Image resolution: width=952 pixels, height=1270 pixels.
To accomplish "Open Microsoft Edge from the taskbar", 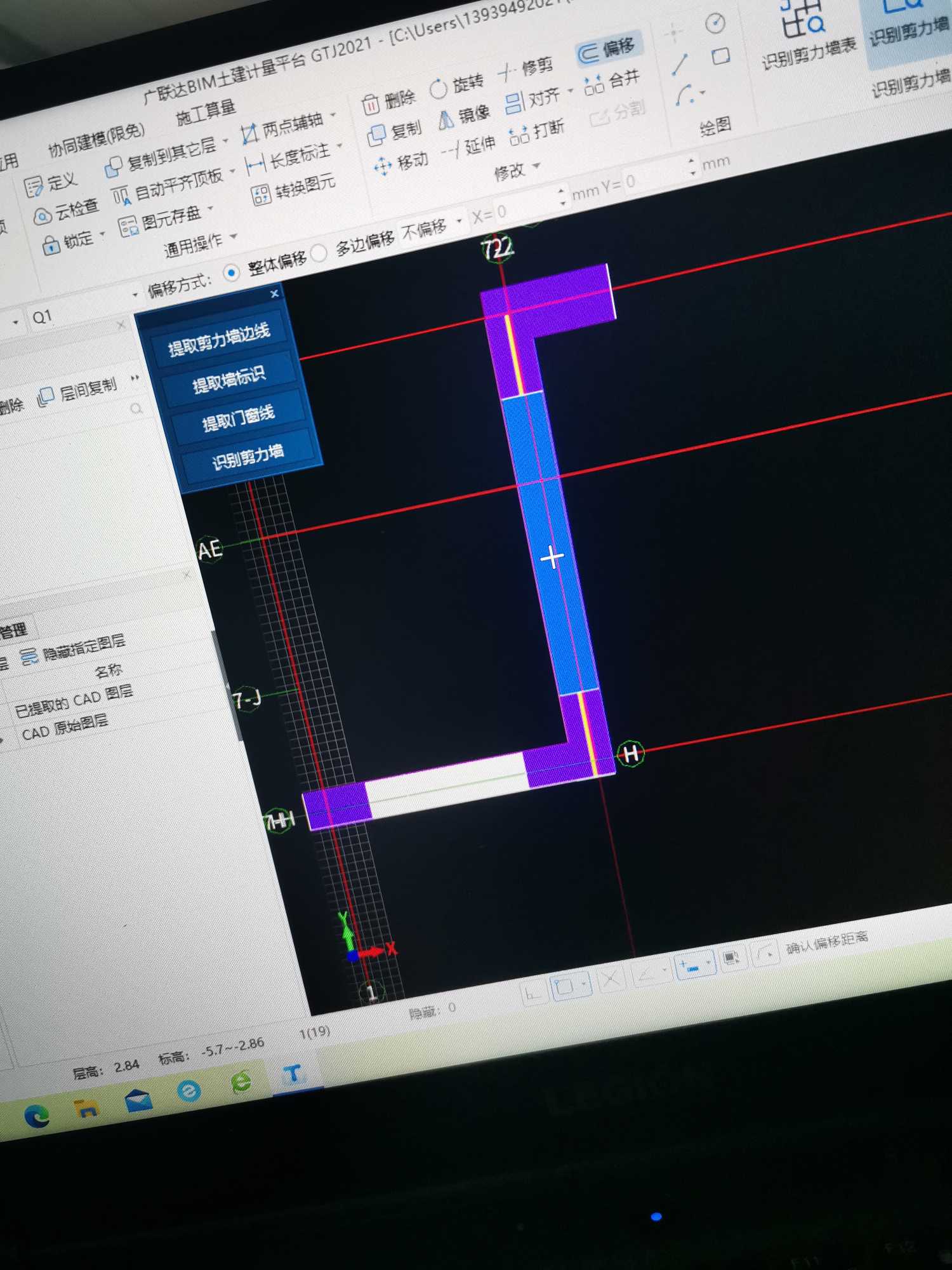I will (37, 1116).
